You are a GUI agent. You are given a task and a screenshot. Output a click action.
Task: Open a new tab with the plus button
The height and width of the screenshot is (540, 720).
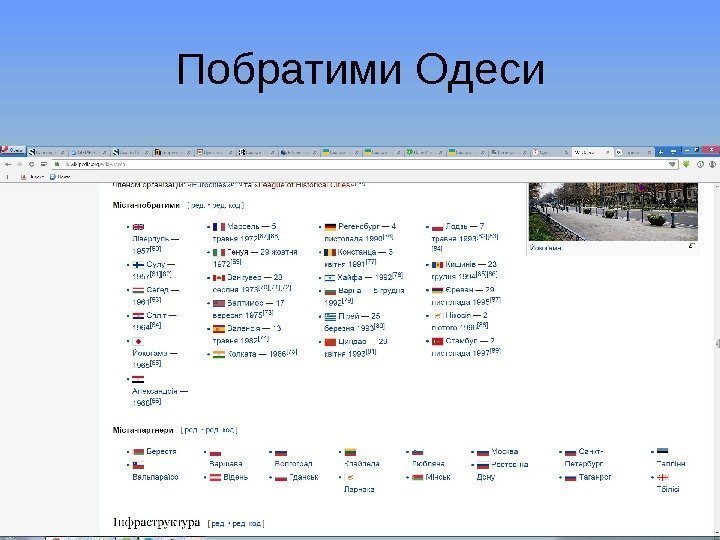pos(661,152)
